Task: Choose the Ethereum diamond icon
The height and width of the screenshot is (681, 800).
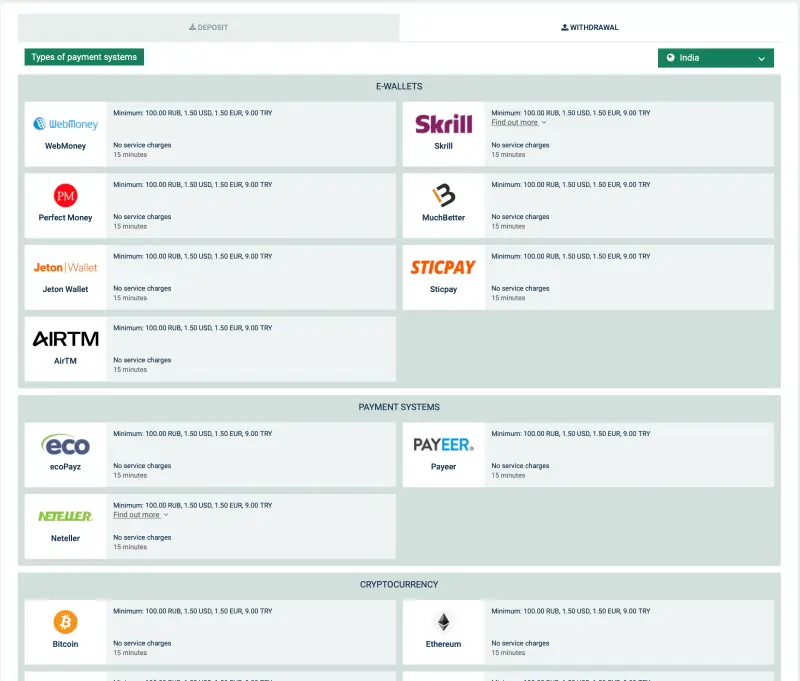Action: (x=443, y=622)
